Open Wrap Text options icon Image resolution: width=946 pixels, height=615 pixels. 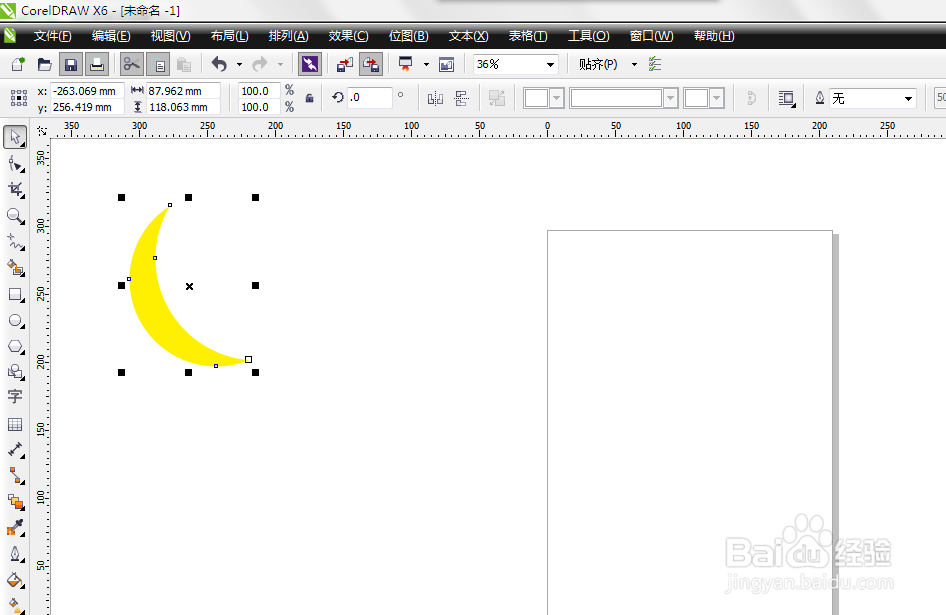(x=787, y=98)
